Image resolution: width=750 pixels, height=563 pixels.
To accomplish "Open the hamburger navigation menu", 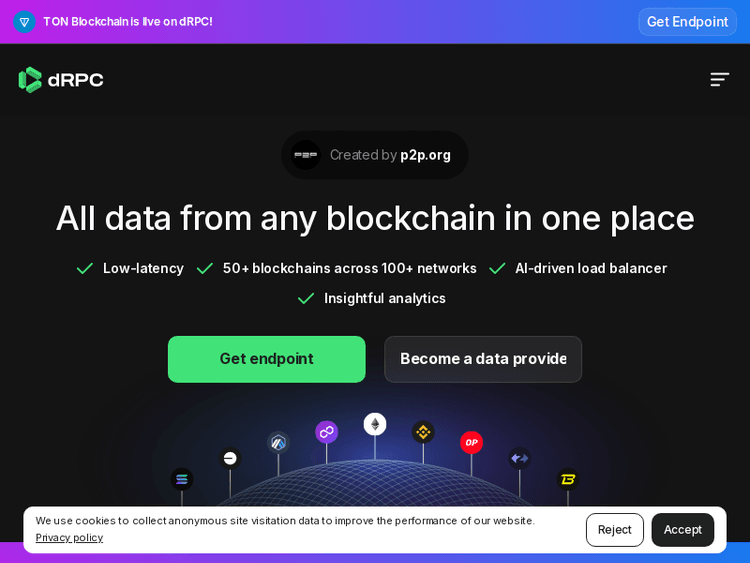I will coord(720,79).
